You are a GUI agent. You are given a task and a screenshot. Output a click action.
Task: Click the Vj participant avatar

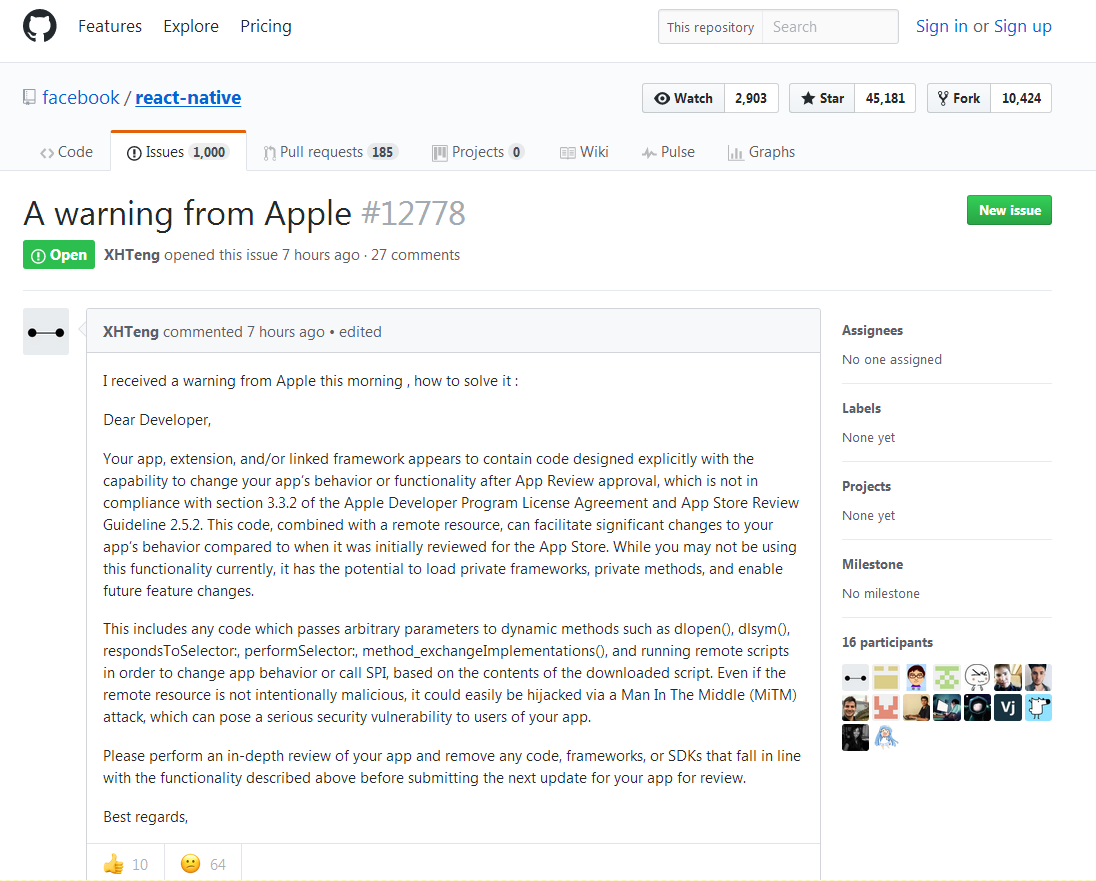click(1008, 708)
